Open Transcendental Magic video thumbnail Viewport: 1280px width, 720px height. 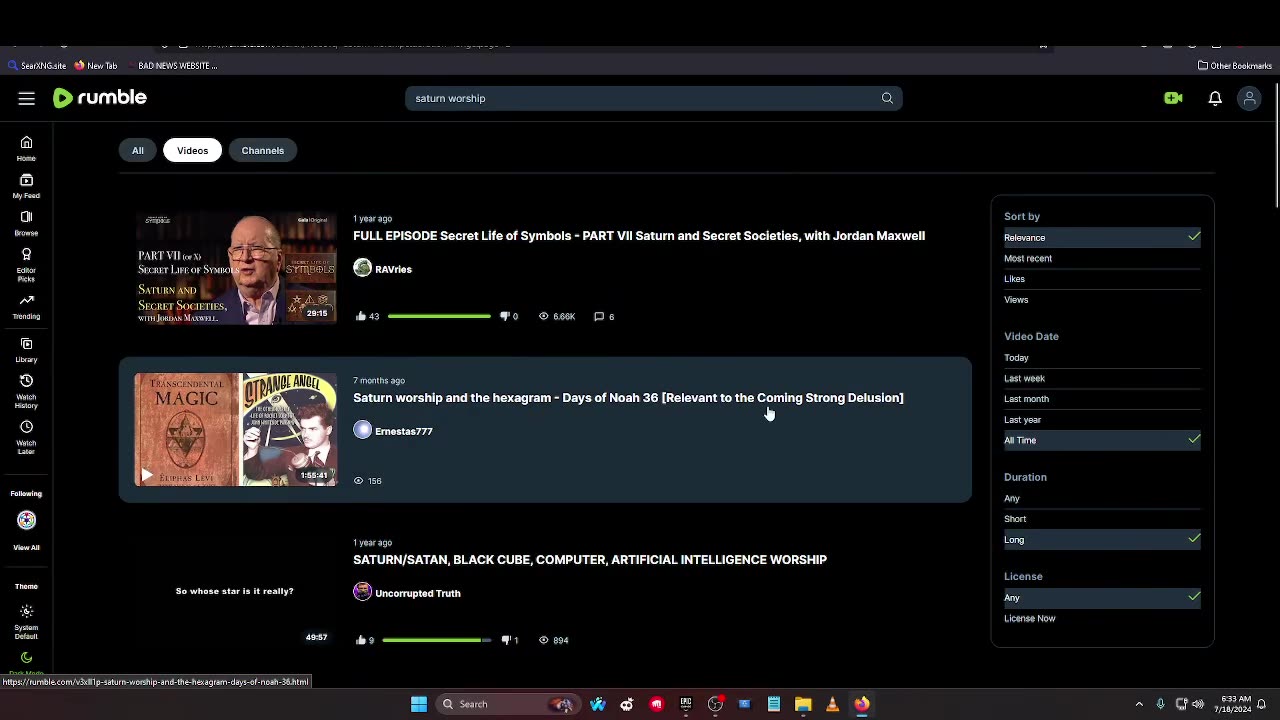tap(236, 430)
